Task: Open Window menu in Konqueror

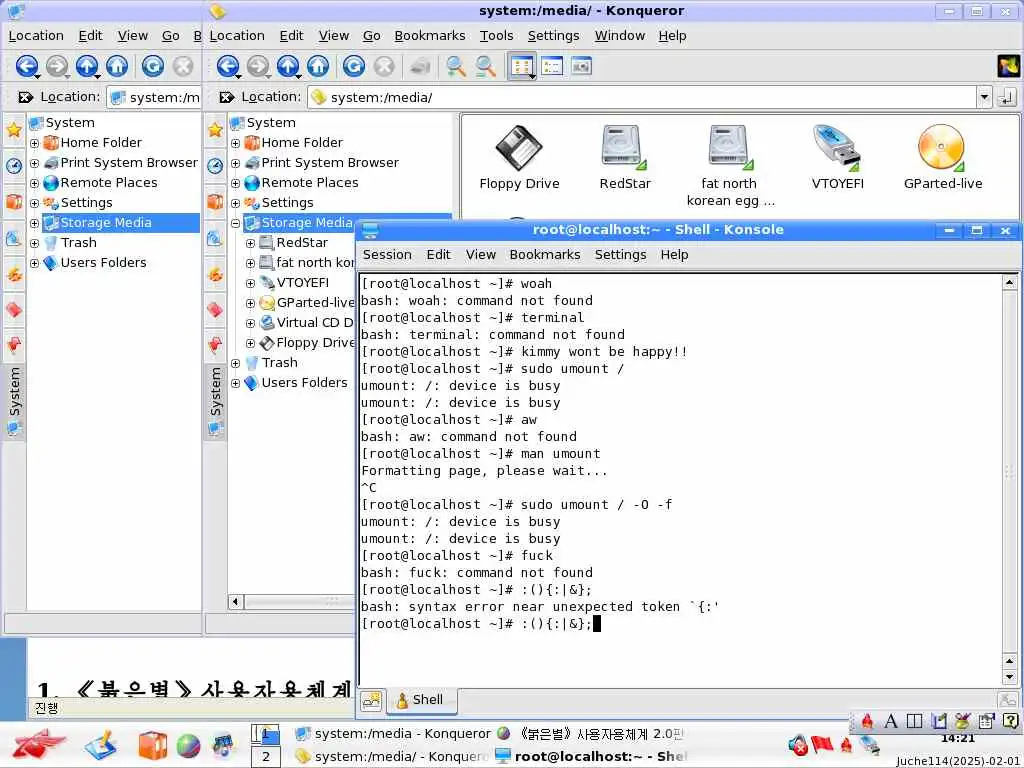Action: pyautogui.click(x=620, y=36)
